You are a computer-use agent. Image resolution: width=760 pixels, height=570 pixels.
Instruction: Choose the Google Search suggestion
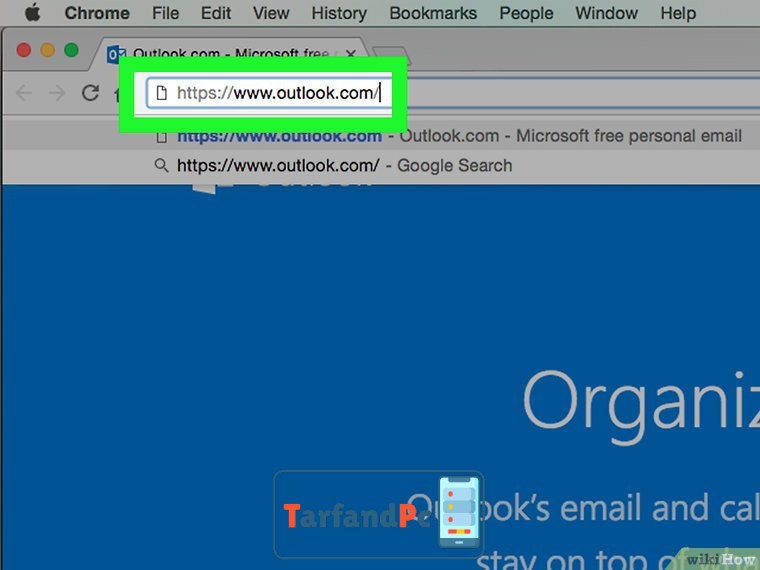point(380,166)
